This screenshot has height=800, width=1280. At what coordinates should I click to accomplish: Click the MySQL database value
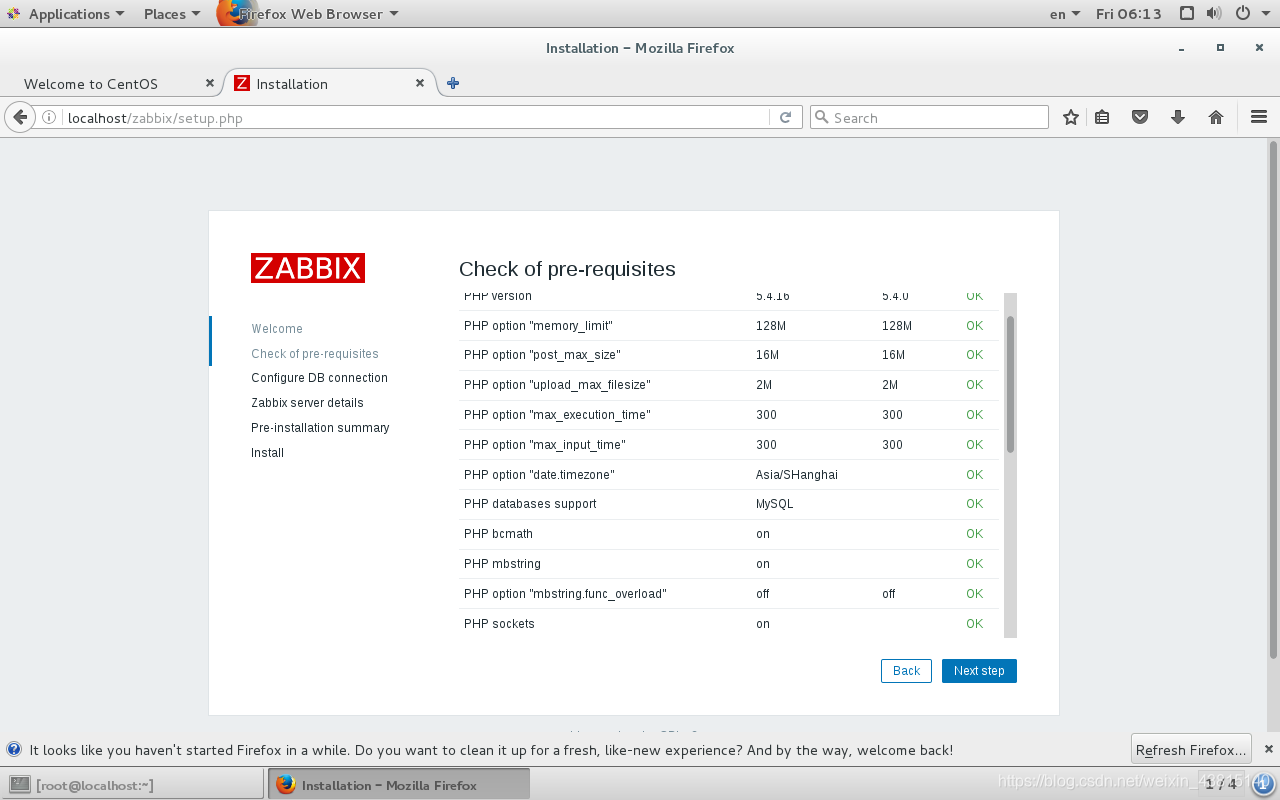coord(775,503)
